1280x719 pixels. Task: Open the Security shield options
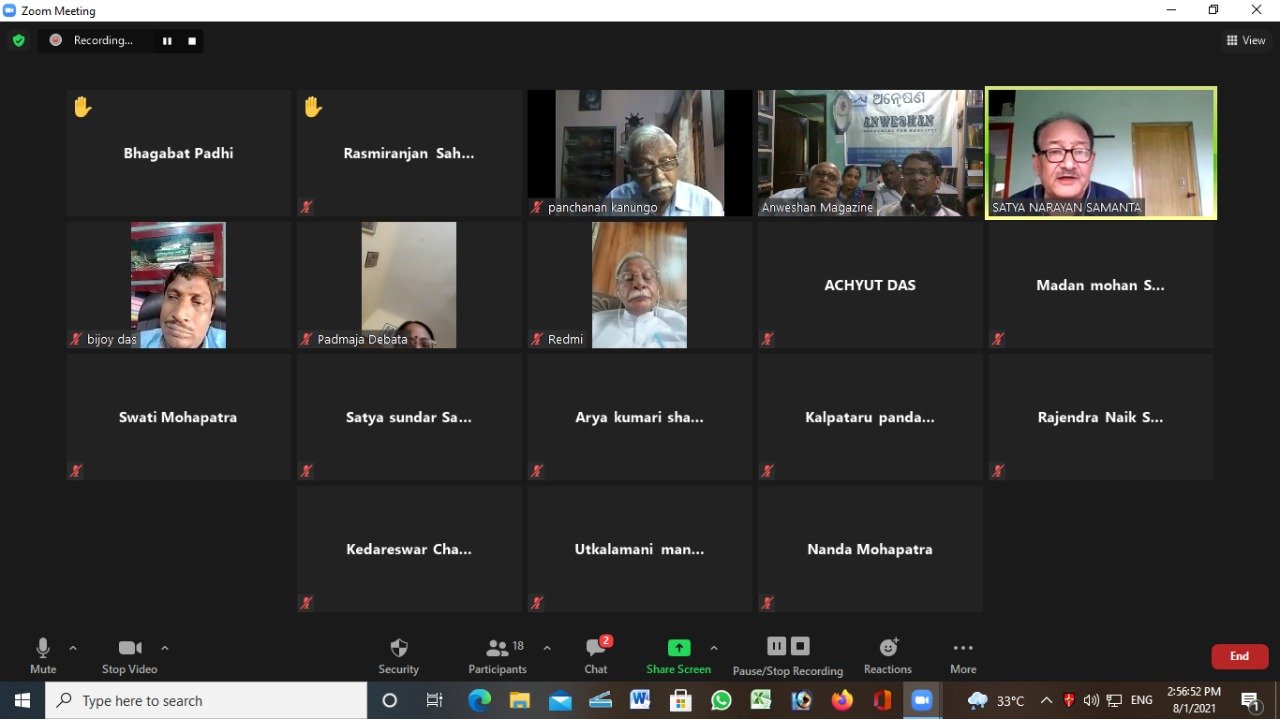click(398, 655)
